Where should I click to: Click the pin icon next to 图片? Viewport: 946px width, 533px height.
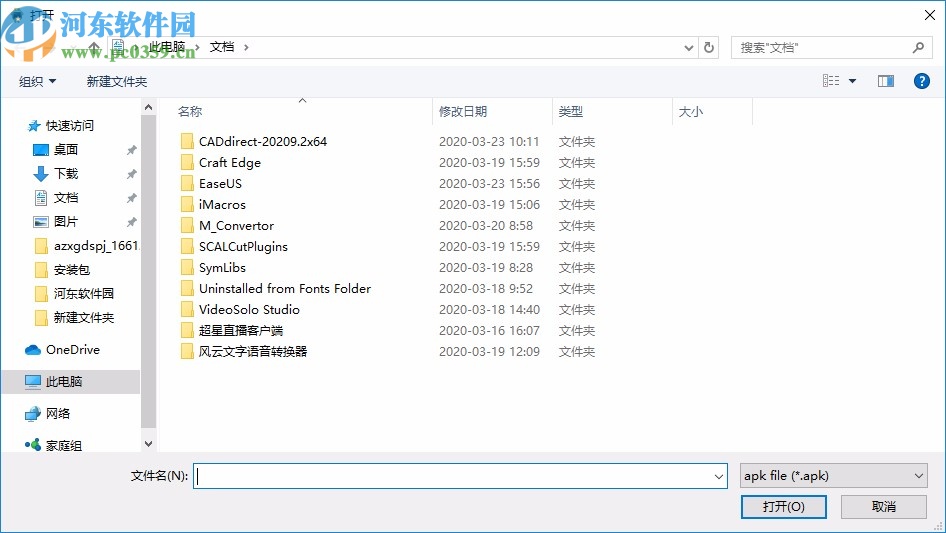coord(131,222)
